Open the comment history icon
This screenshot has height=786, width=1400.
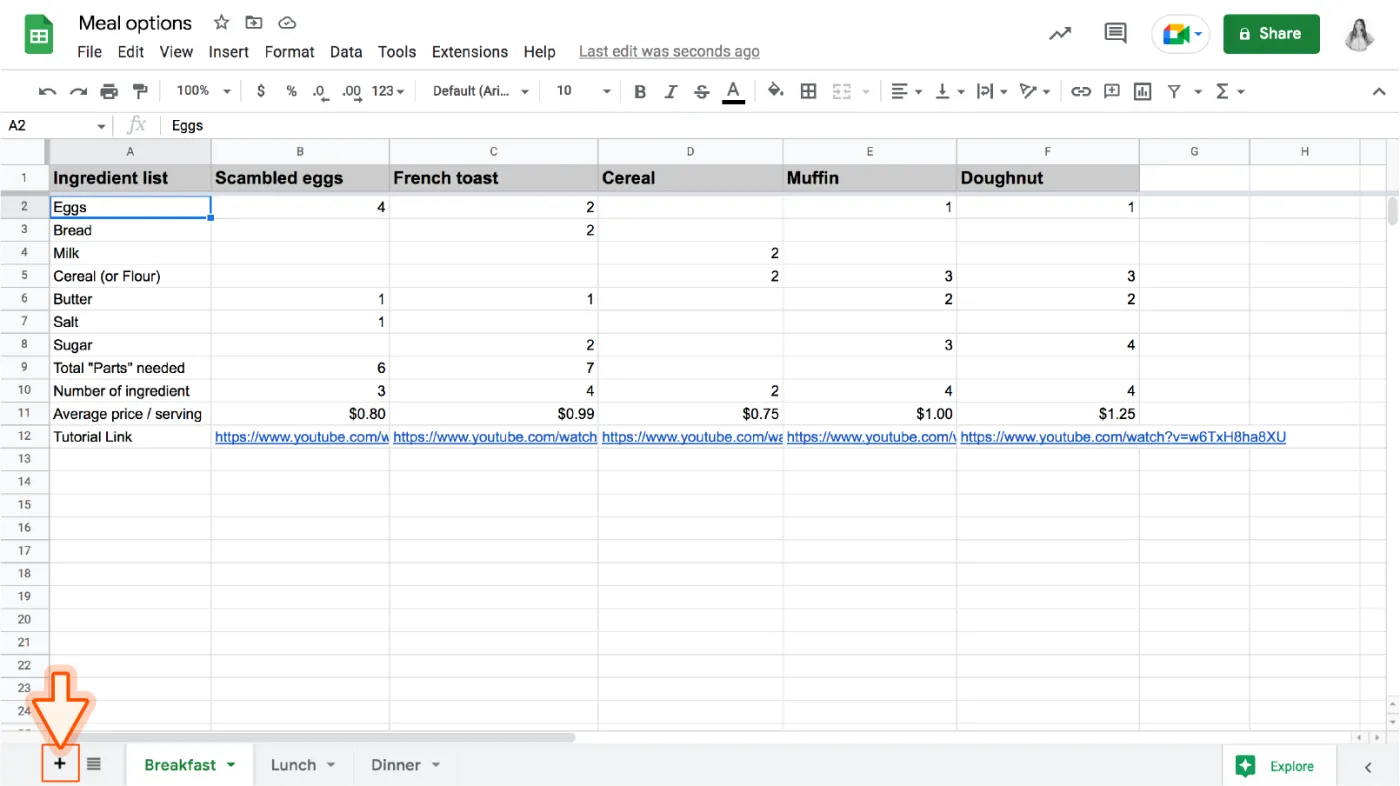(x=1115, y=34)
